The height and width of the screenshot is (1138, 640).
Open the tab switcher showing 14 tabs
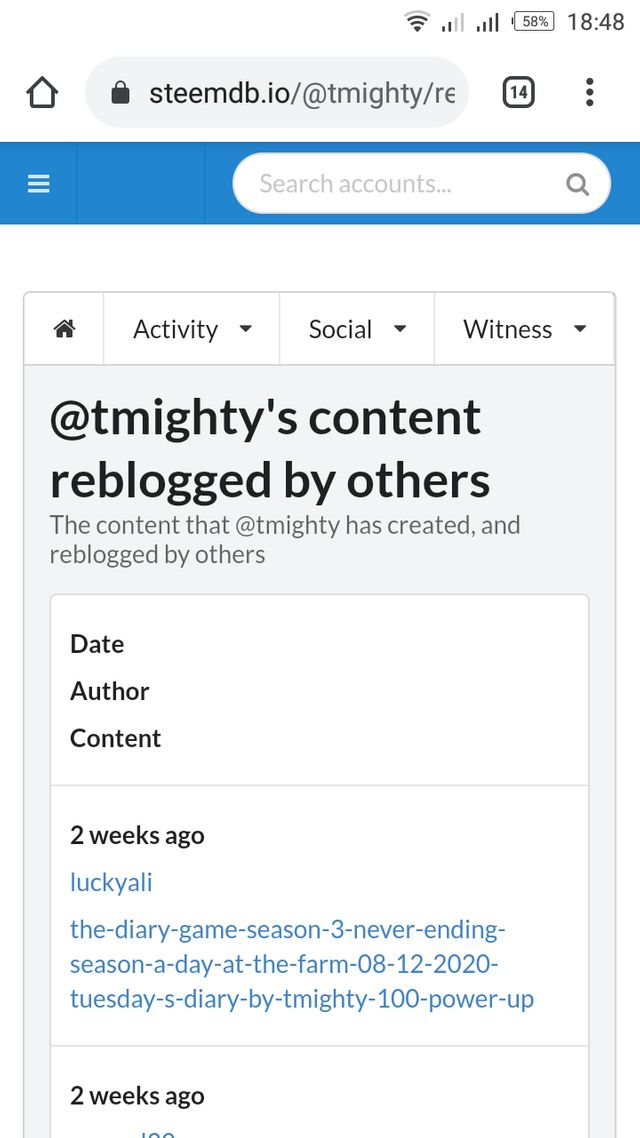click(x=518, y=93)
